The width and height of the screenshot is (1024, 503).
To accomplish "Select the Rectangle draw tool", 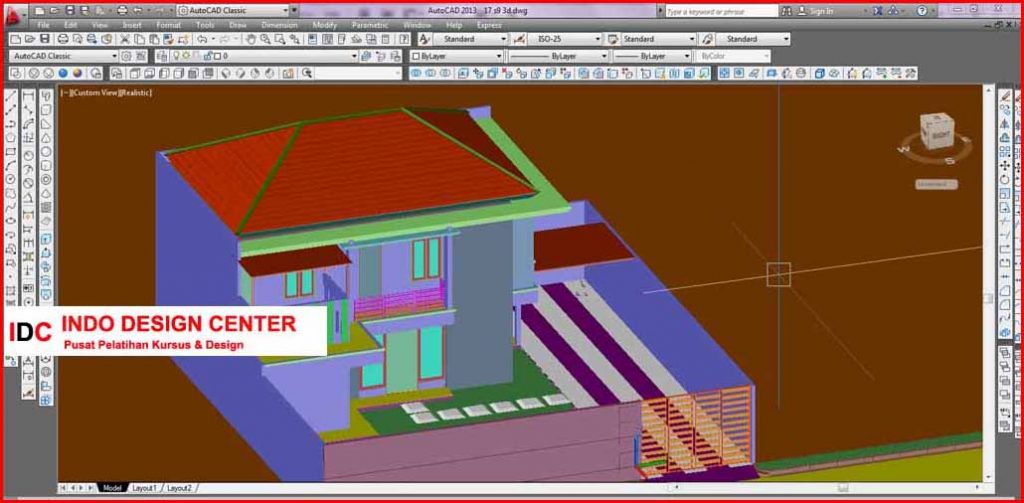I will [11, 152].
